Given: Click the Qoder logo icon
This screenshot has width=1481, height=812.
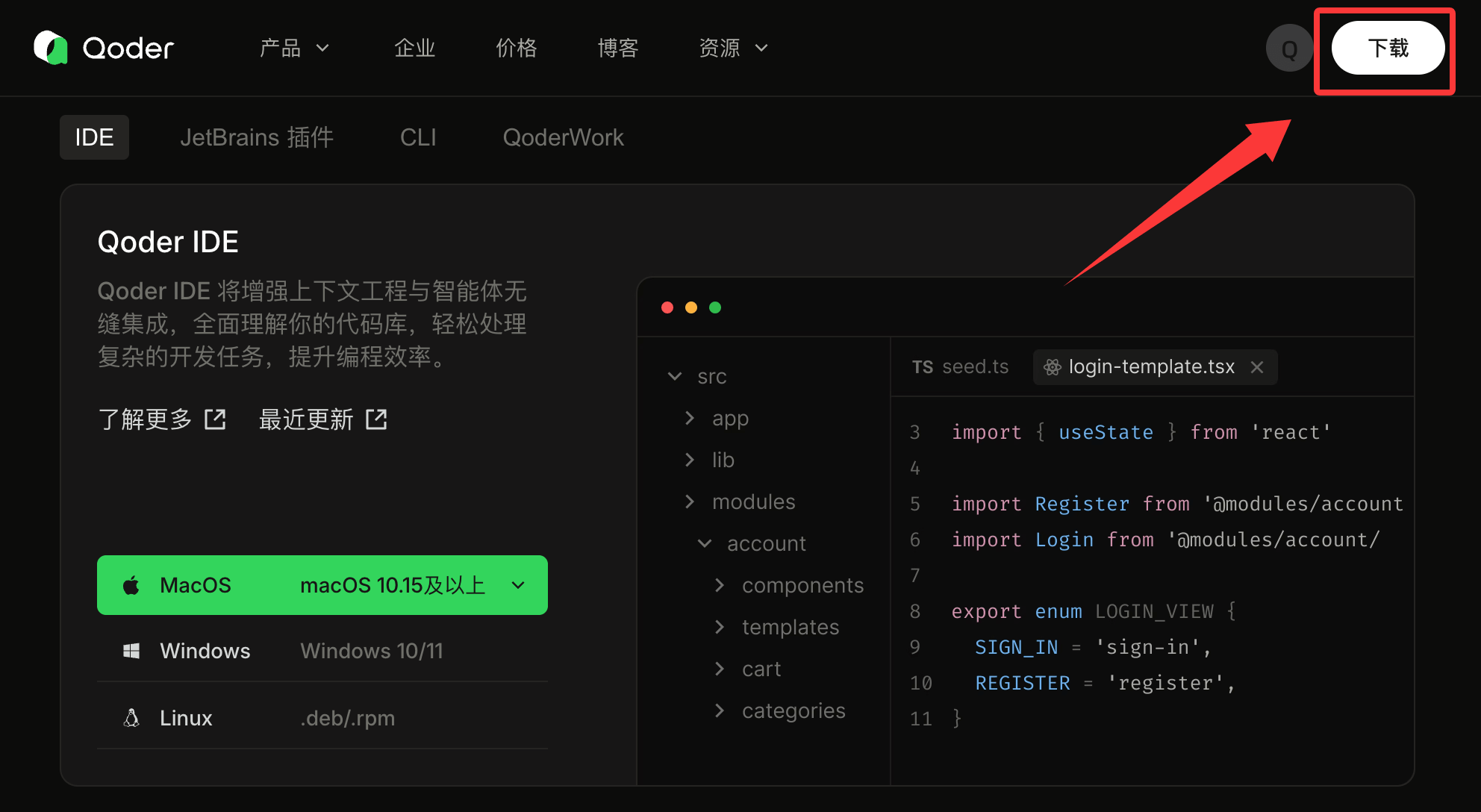Looking at the screenshot, I should pyautogui.click(x=51, y=48).
